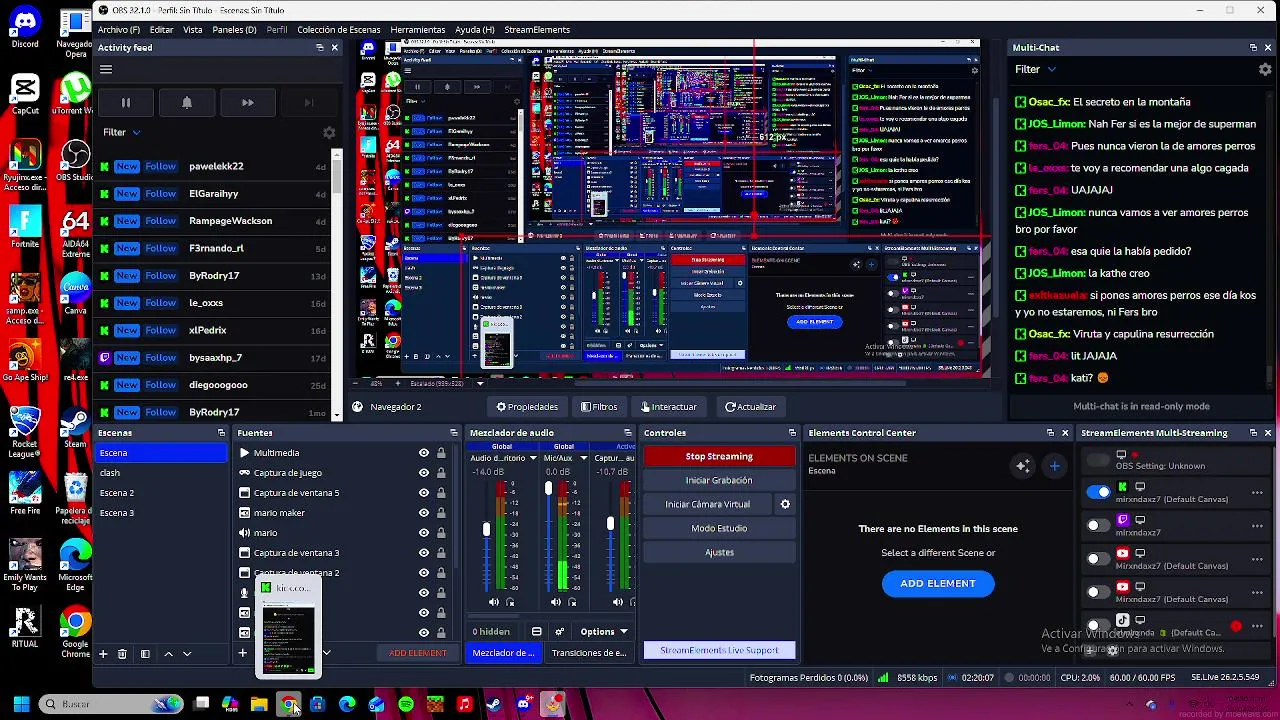Open the Colección de Escenas menu
This screenshot has height=720, width=1280.
coord(339,30)
